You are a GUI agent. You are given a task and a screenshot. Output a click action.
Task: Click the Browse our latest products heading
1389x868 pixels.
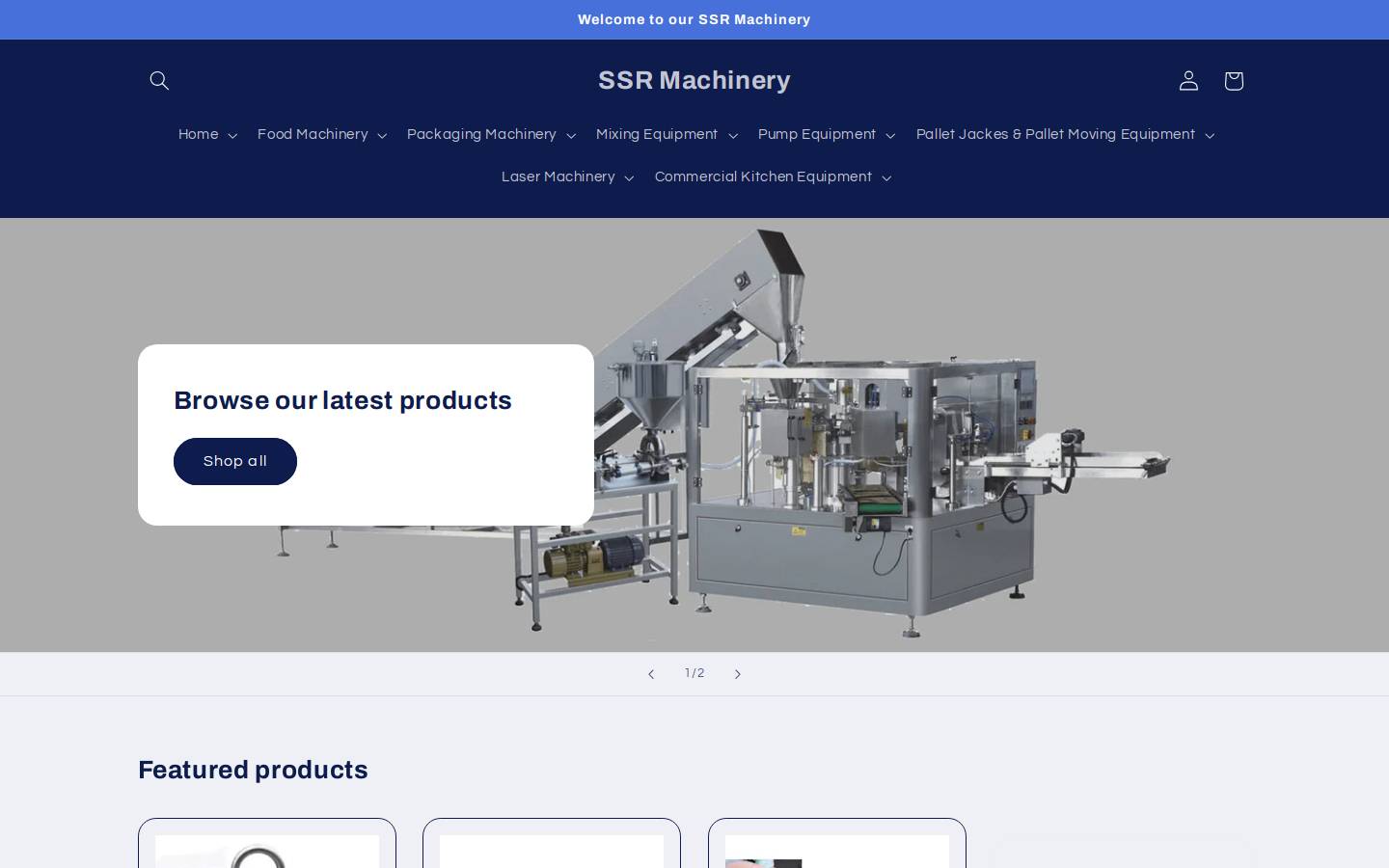click(342, 400)
